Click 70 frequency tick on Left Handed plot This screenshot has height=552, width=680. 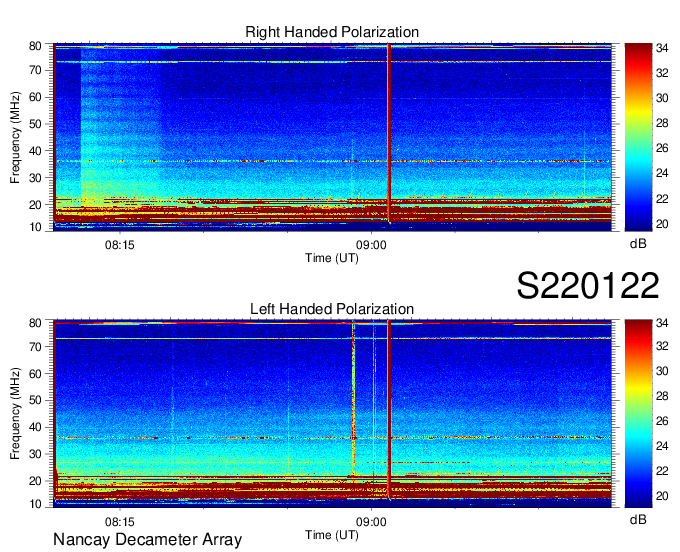[x=35, y=346]
